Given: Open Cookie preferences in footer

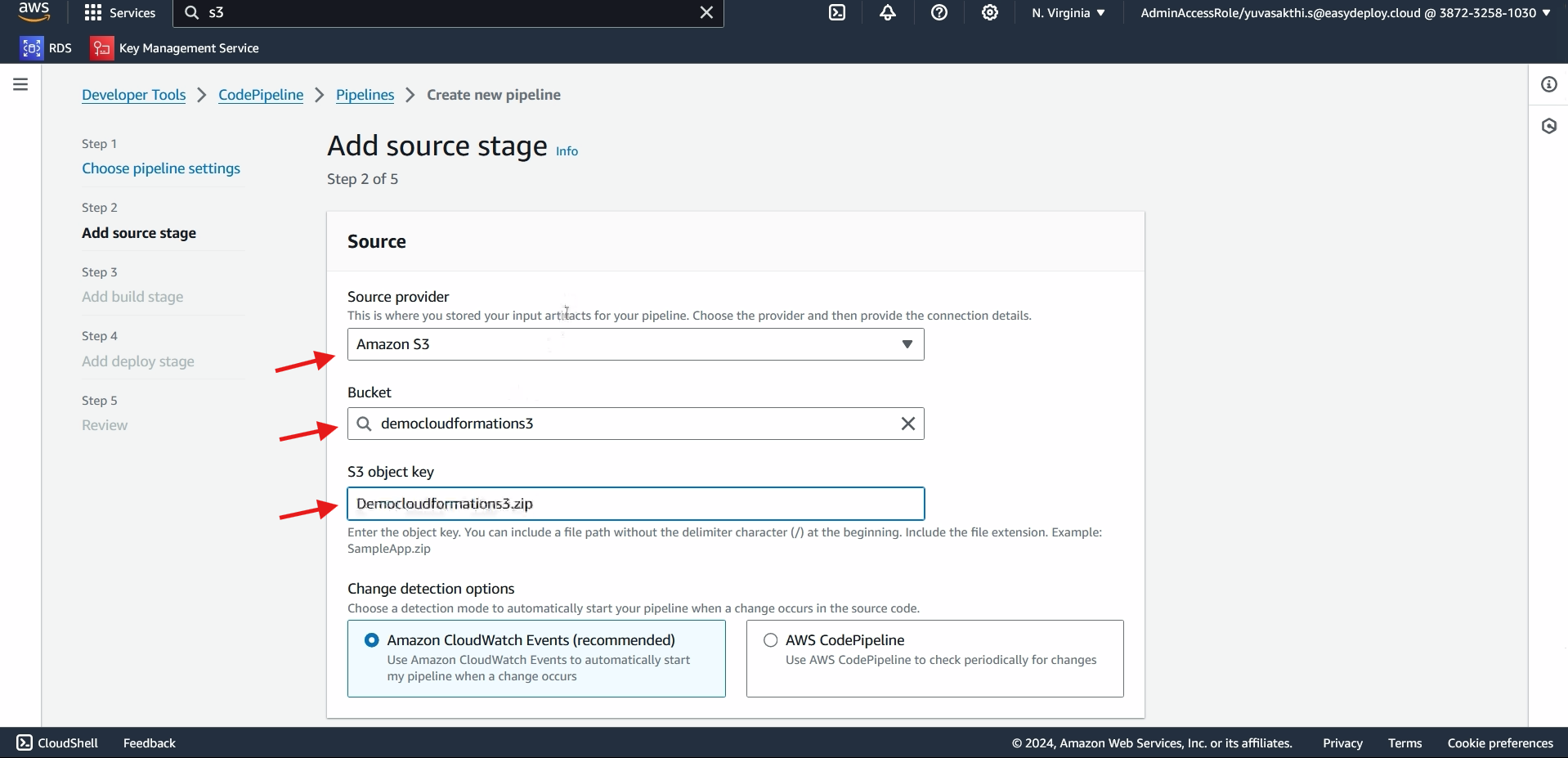Looking at the screenshot, I should [x=1500, y=743].
